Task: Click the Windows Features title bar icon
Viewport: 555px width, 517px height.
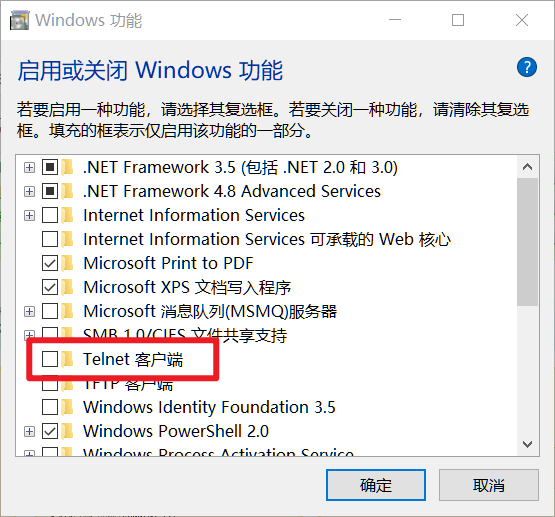Action: pos(19,20)
